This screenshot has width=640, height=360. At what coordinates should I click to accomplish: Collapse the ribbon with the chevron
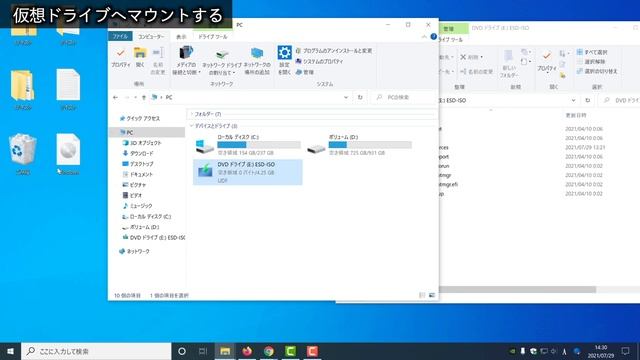click(424, 37)
